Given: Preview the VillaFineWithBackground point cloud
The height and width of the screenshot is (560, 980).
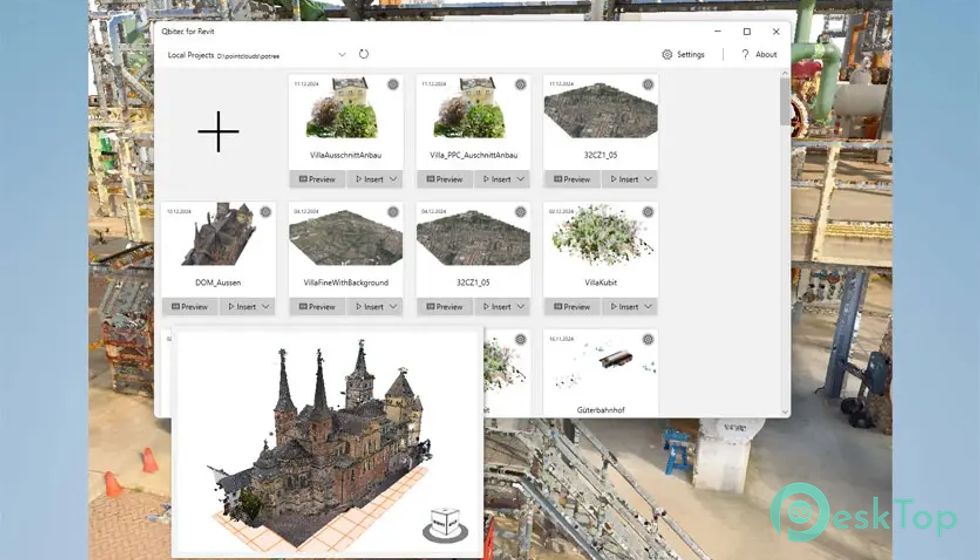Looking at the screenshot, I should tap(317, 307).
